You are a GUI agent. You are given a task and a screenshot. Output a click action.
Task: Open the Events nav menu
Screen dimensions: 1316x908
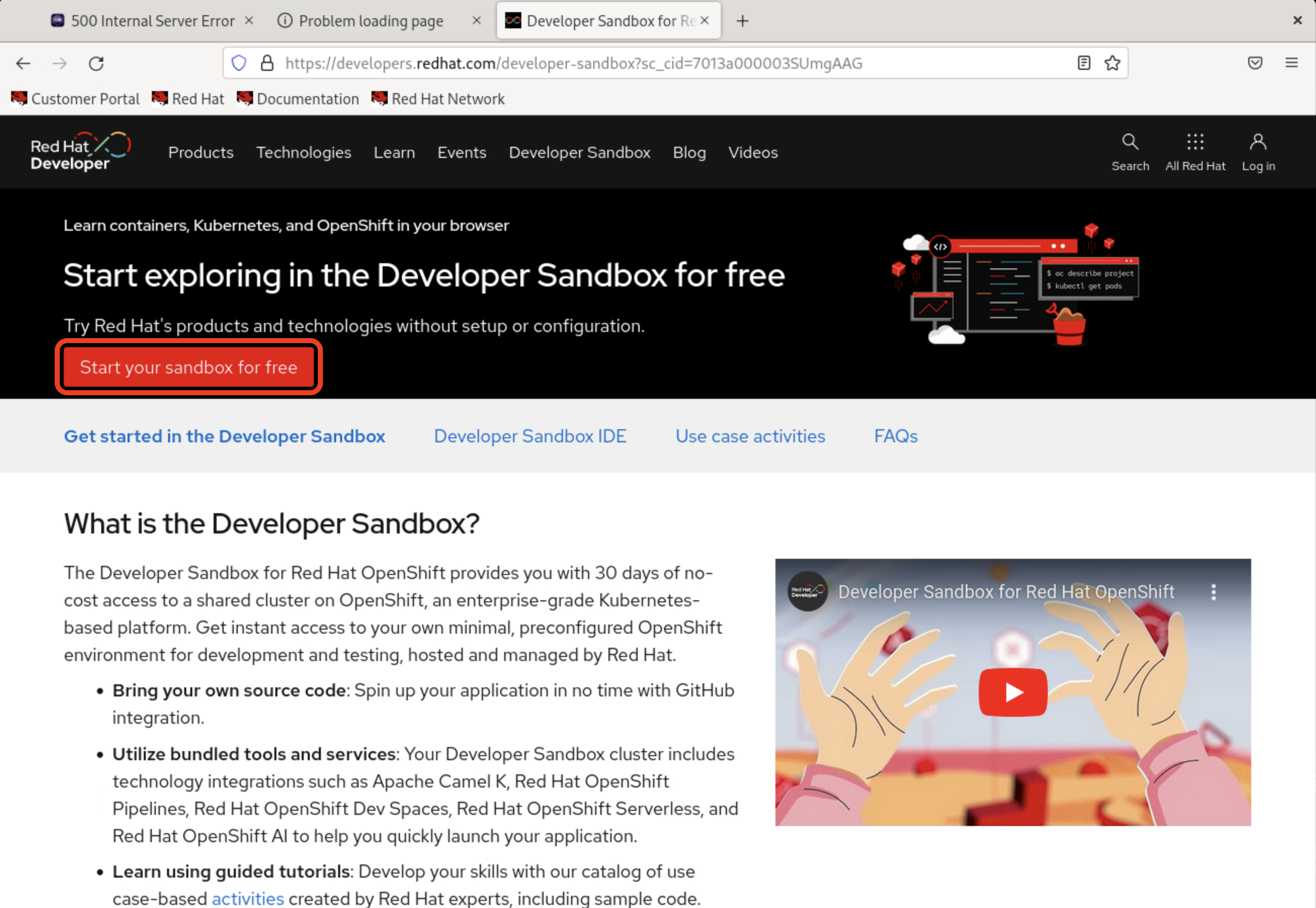[x=462, y=152]
